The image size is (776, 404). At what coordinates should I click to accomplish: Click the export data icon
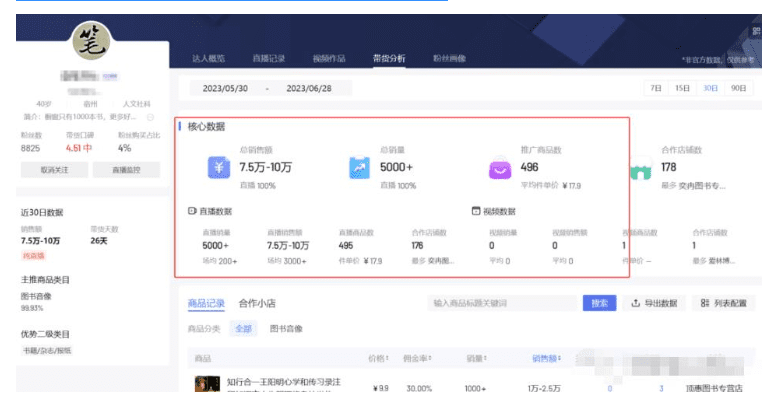pyautogui.click(x=635, y=303)
